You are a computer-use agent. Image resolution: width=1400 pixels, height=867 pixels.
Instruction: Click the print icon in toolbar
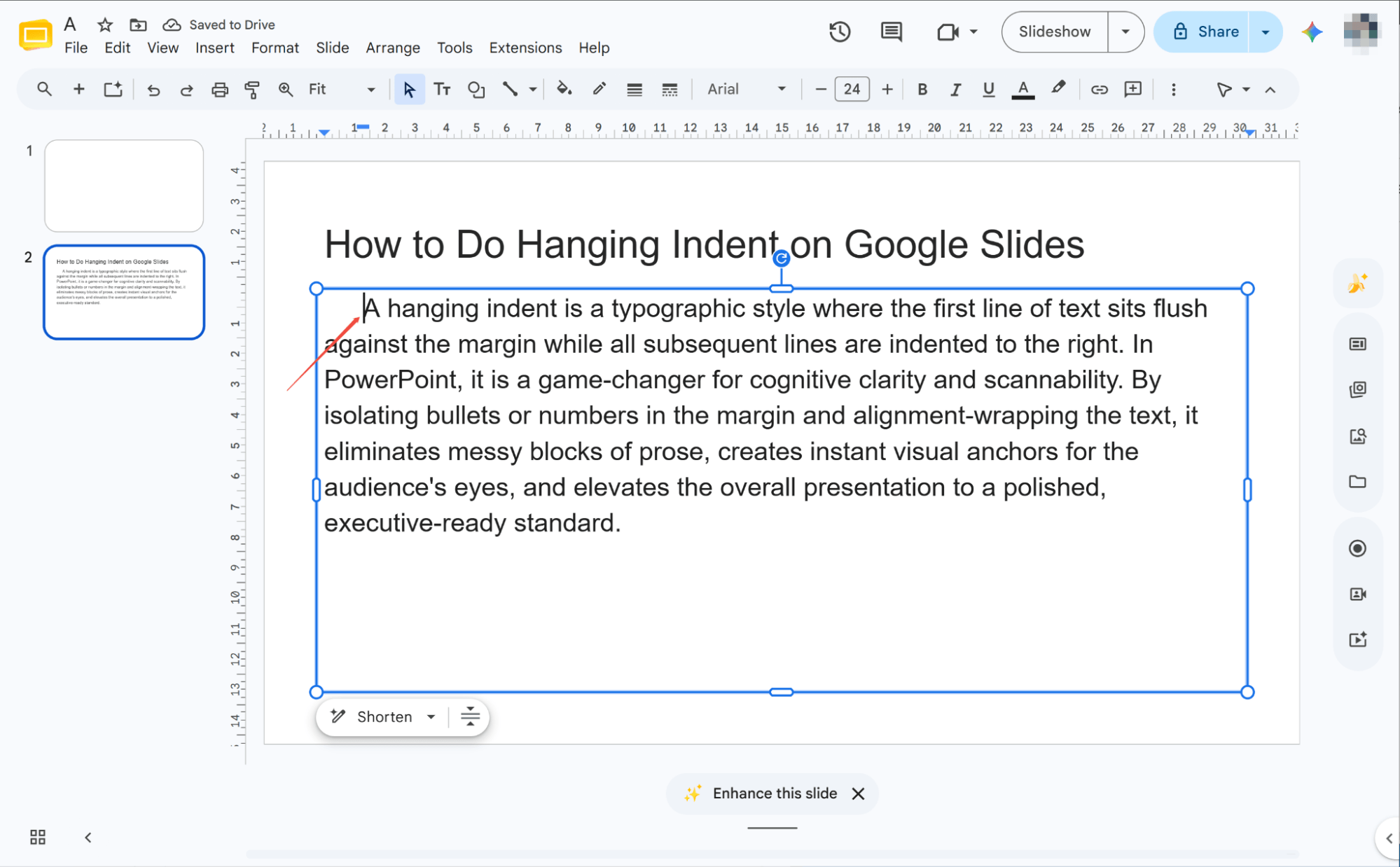220,90
